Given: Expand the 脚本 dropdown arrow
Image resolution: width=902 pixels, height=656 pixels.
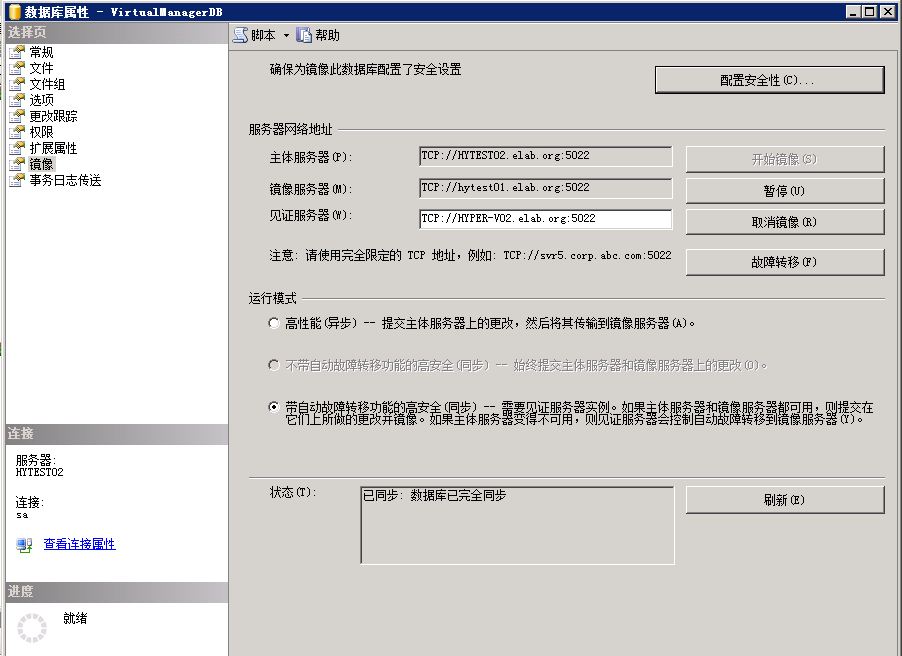Looking at the screenshot, I should click(x=288, y=33).
